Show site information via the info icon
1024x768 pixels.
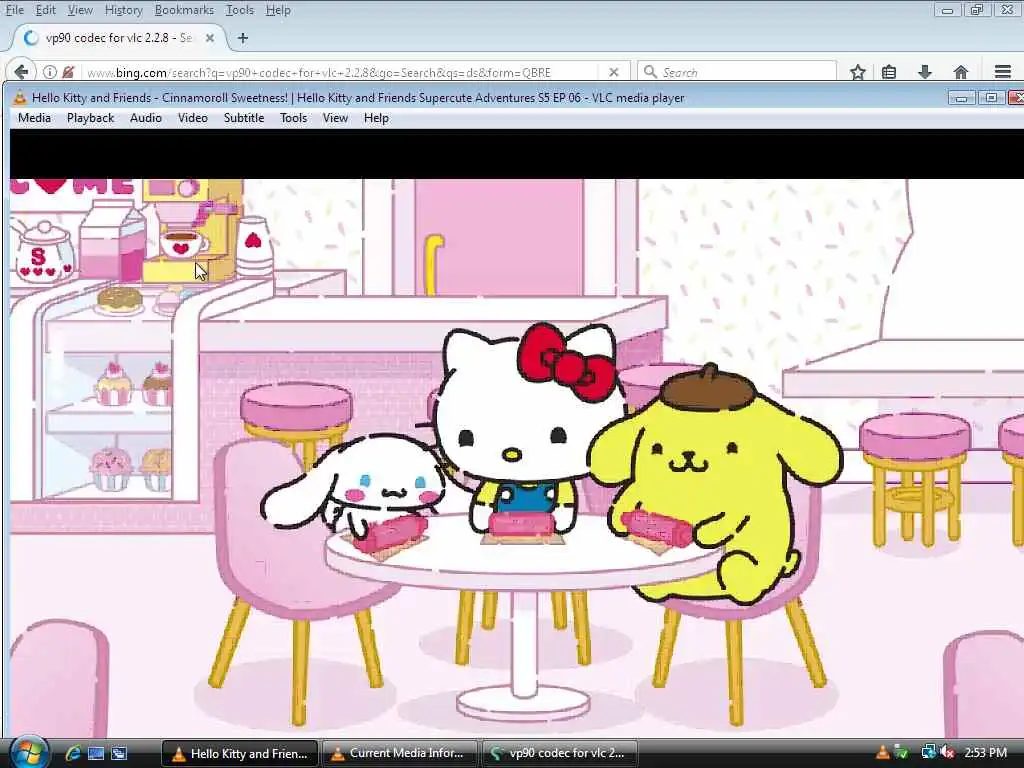pos(50,72)
